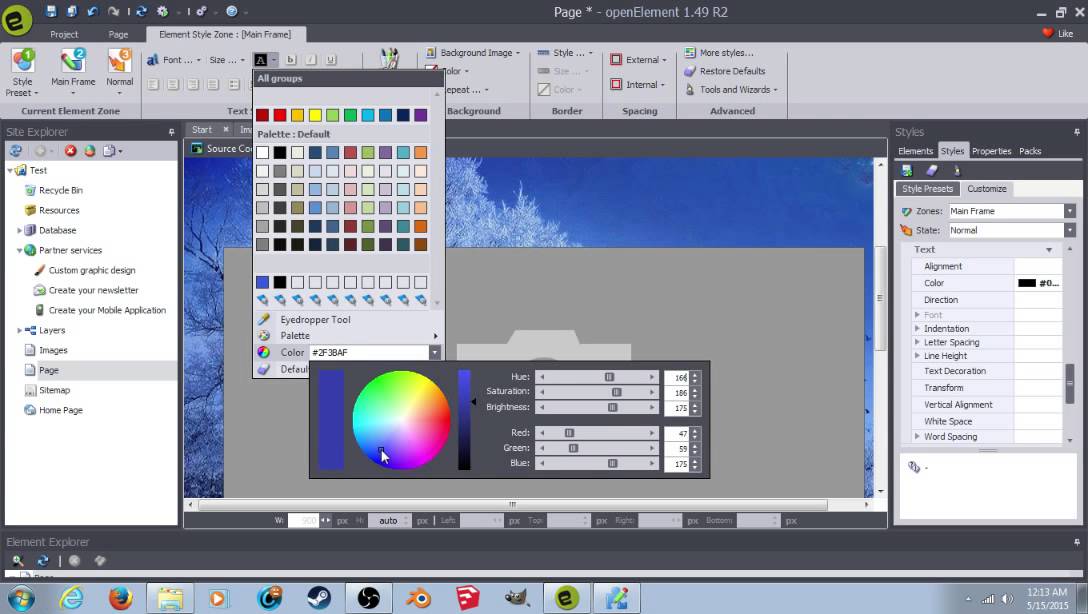Screen dimensions: 1088x614
Task: Switch to the Customize sub-tab
Action: tap(987, 189)
